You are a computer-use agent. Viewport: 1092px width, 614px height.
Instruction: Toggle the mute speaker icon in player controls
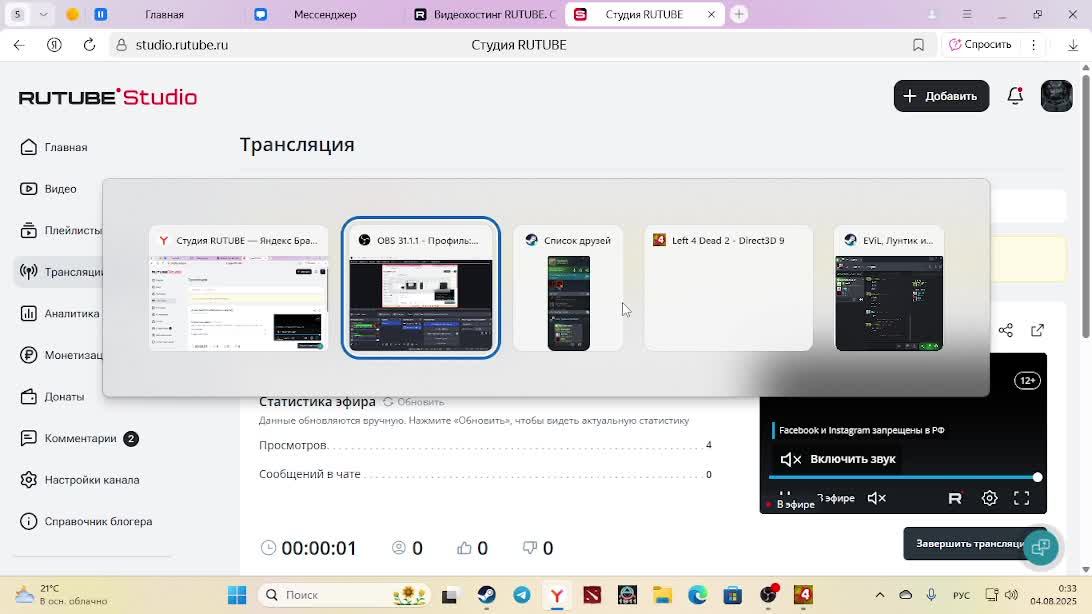[x=877, y=498]
